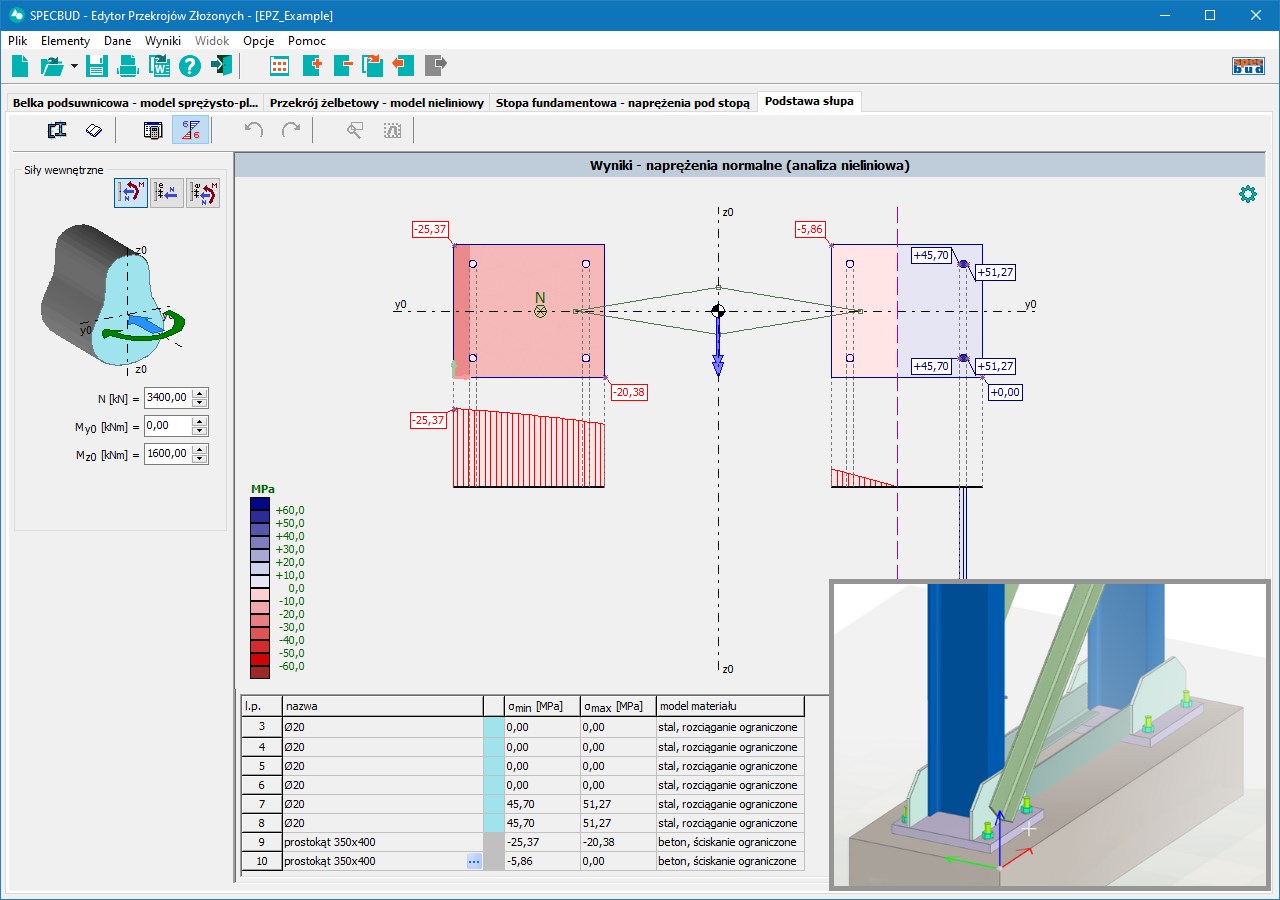Export report to Word document icon
Image resolution: width=1280 pixels, height=900 pixels.
coord(159,66)
